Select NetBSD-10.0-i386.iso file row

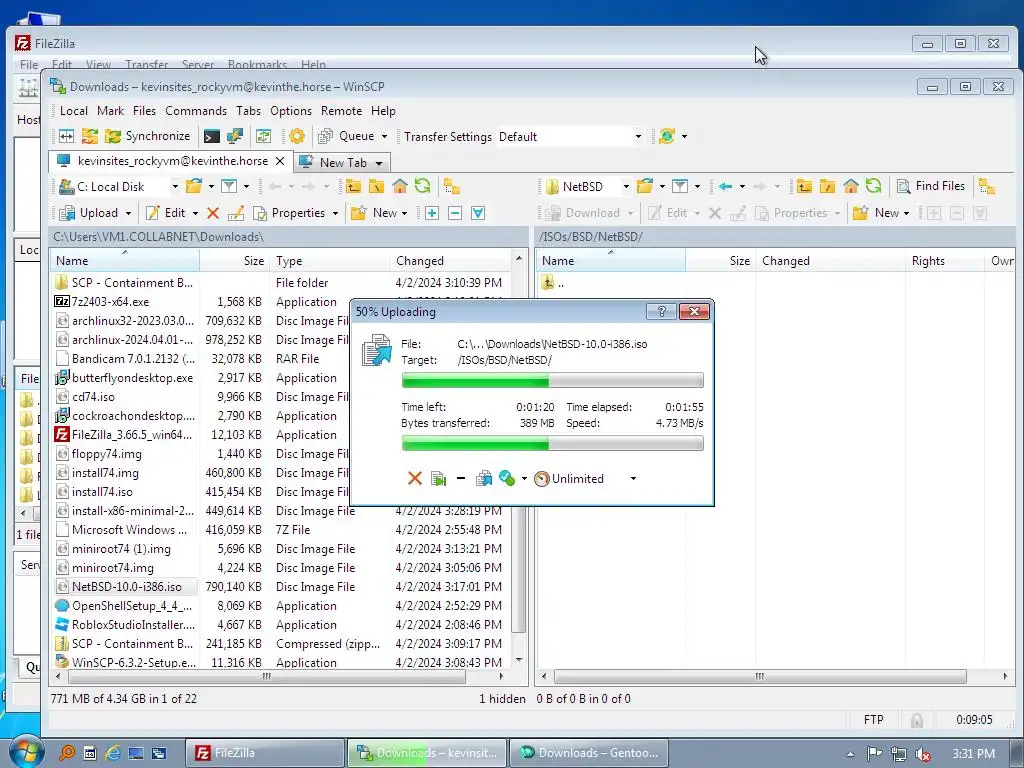[283, 586]
